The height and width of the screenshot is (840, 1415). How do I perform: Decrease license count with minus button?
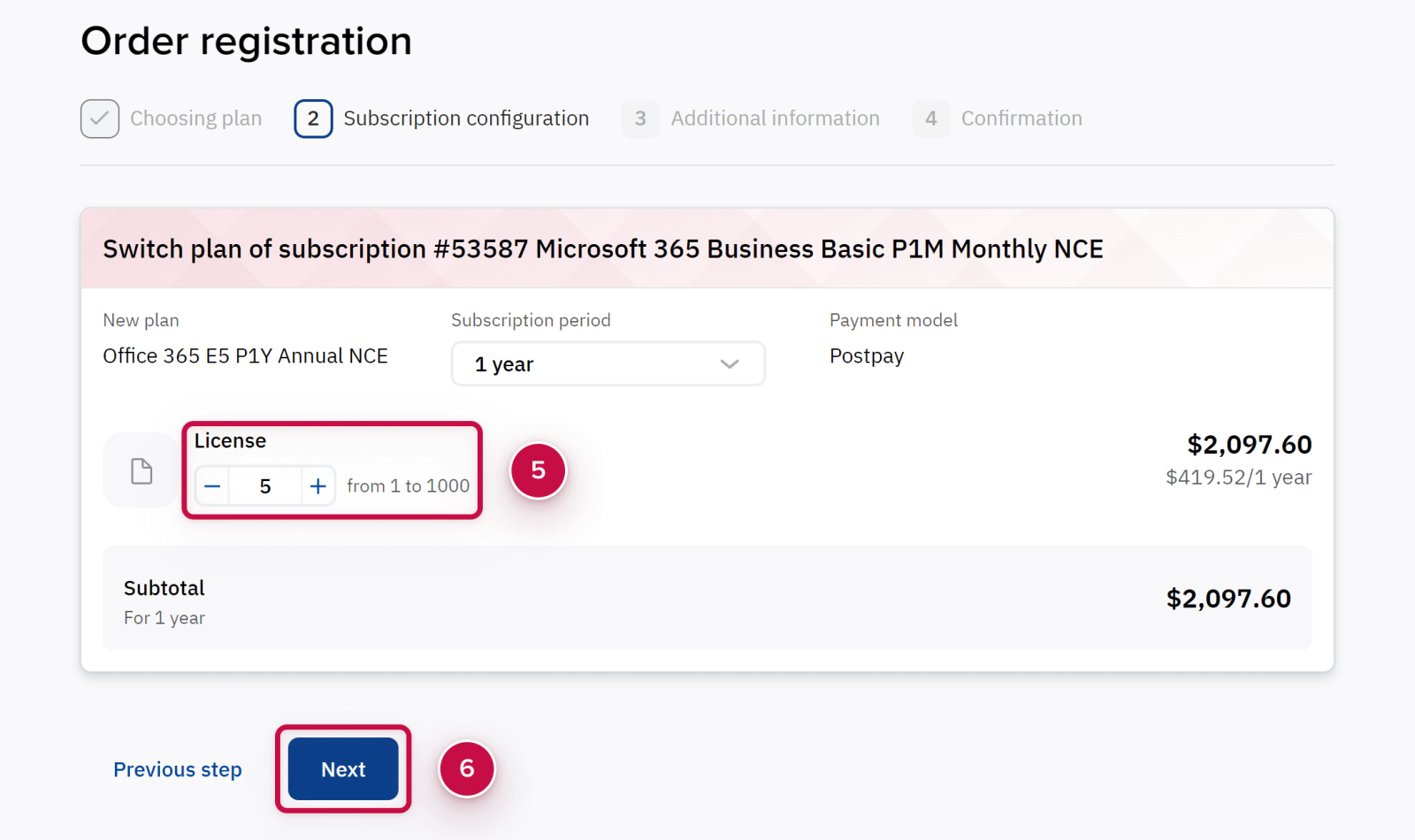click(x=212, y=486)
